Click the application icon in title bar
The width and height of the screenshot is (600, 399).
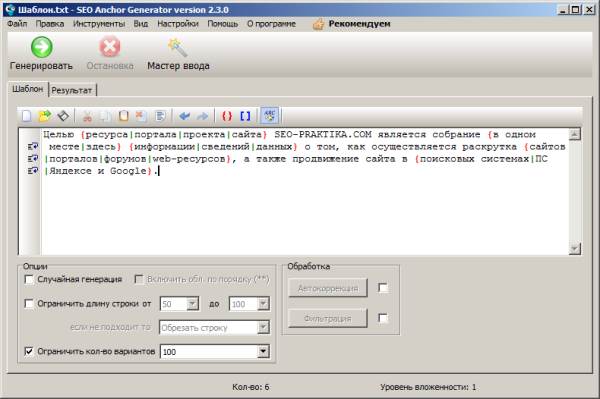click(x=10, y=10)
